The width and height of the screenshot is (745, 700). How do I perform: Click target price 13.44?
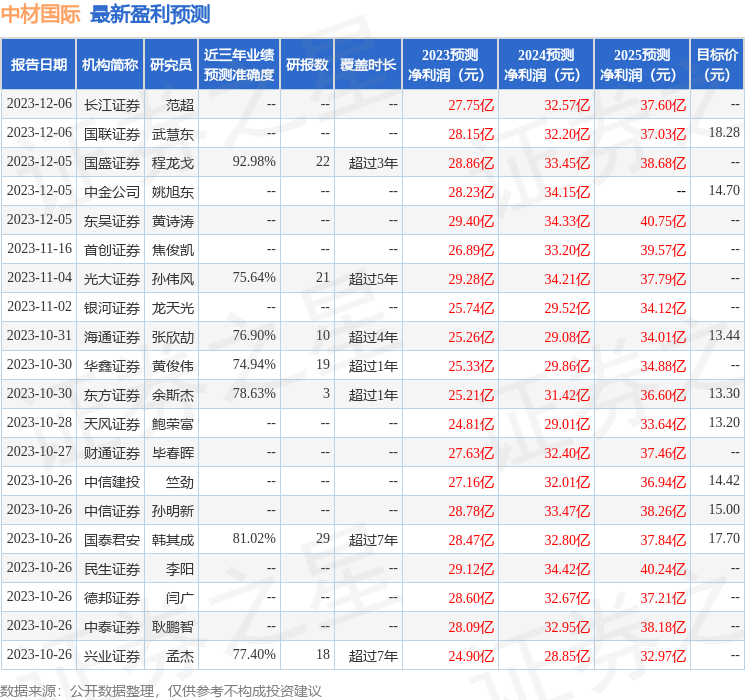point(724,336)
